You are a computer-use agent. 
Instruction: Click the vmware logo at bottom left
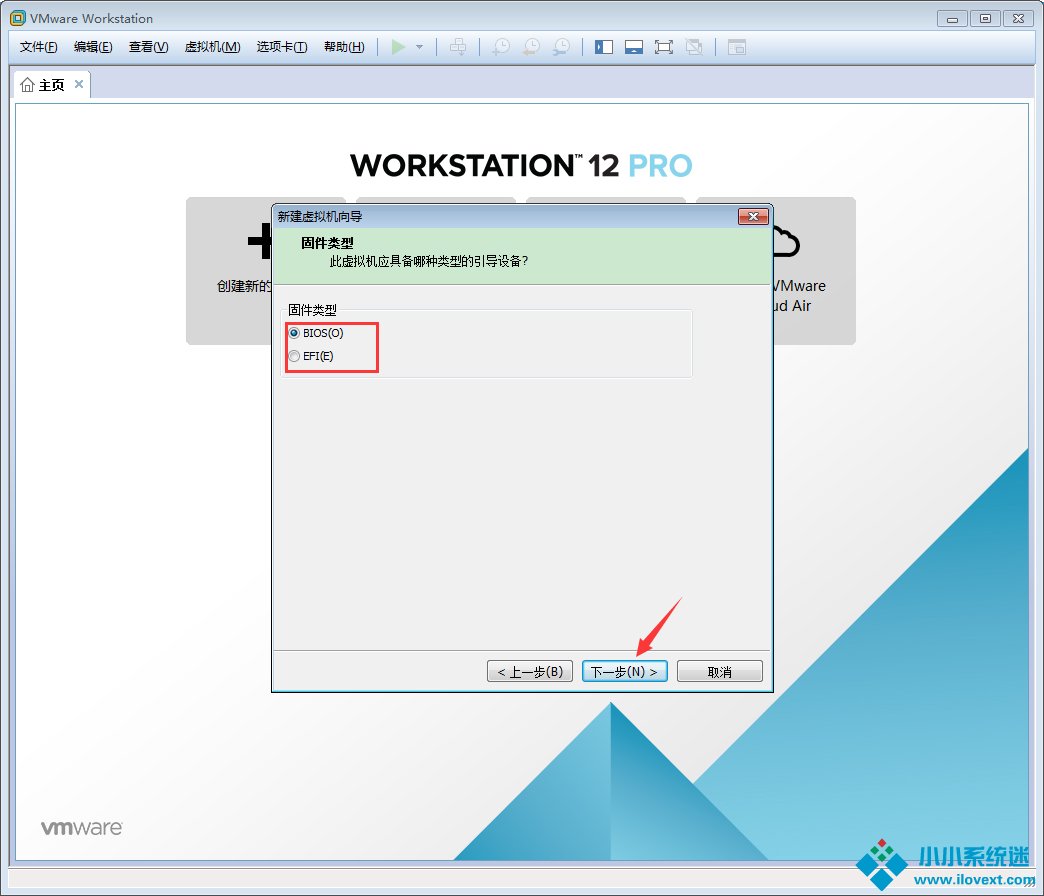click(81, 827)
